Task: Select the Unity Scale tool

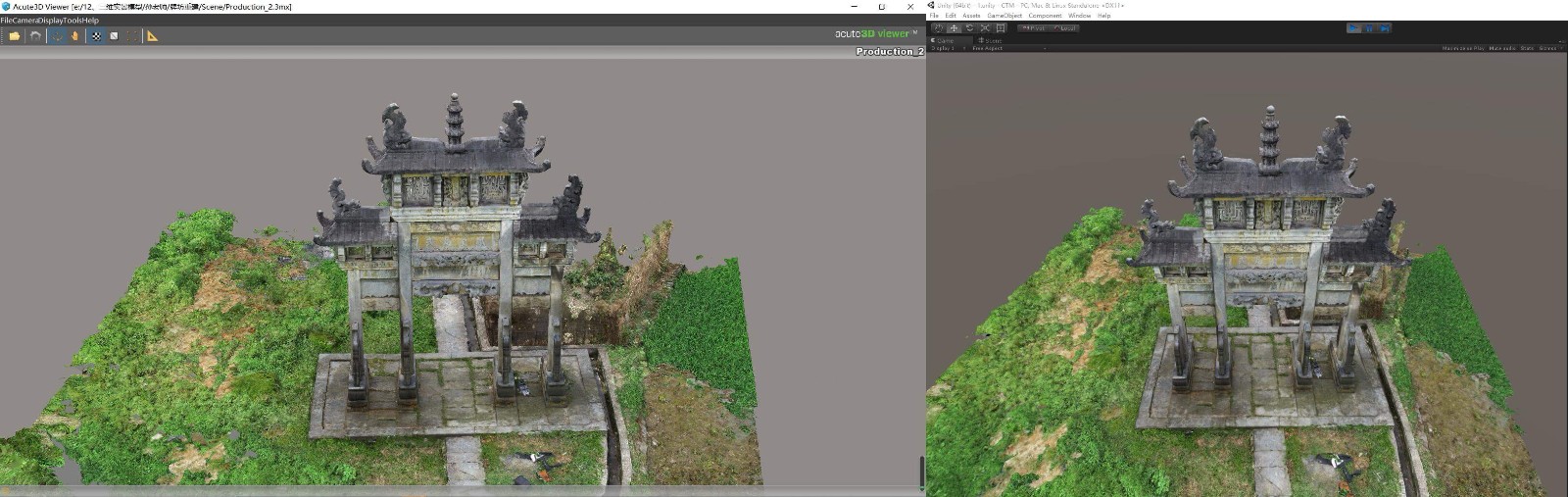Action: click(985, 28)
